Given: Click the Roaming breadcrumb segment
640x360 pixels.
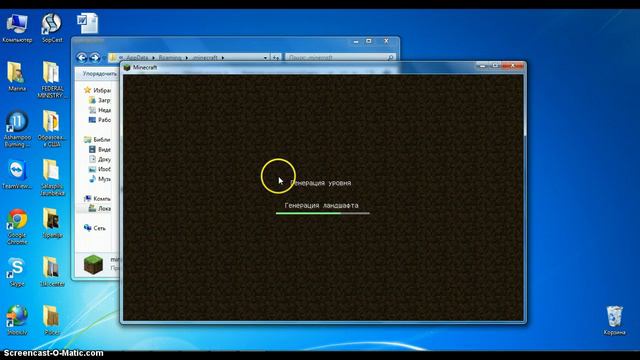Looking at the screenshot, I should tap(170, 58).
